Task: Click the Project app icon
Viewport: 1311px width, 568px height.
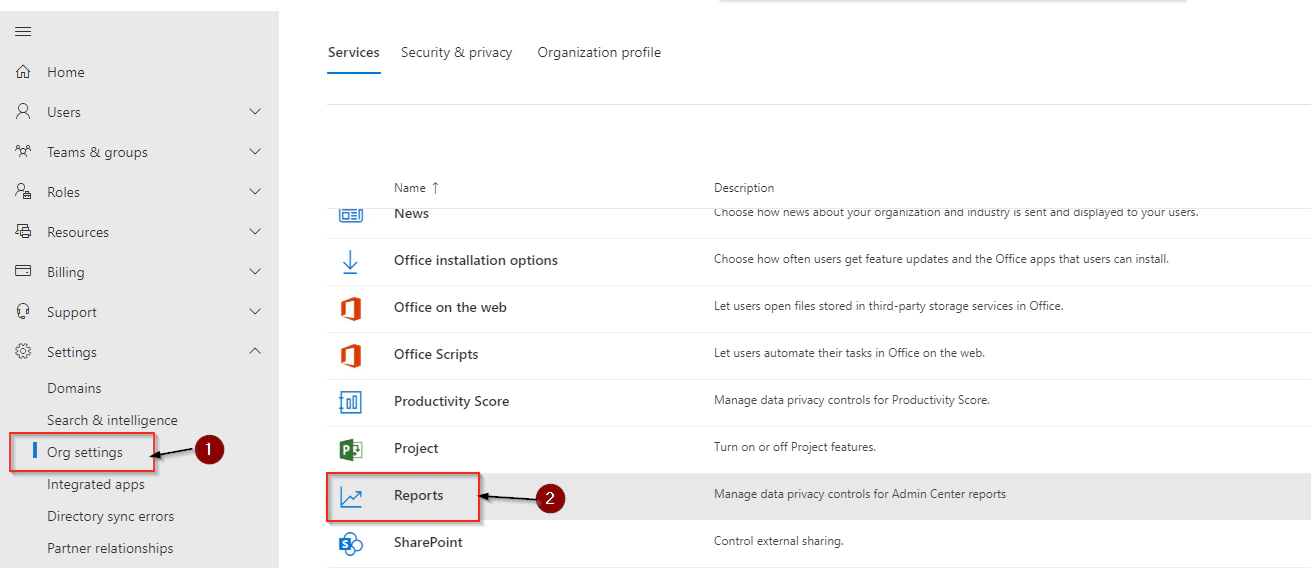Action: [350, 449]
